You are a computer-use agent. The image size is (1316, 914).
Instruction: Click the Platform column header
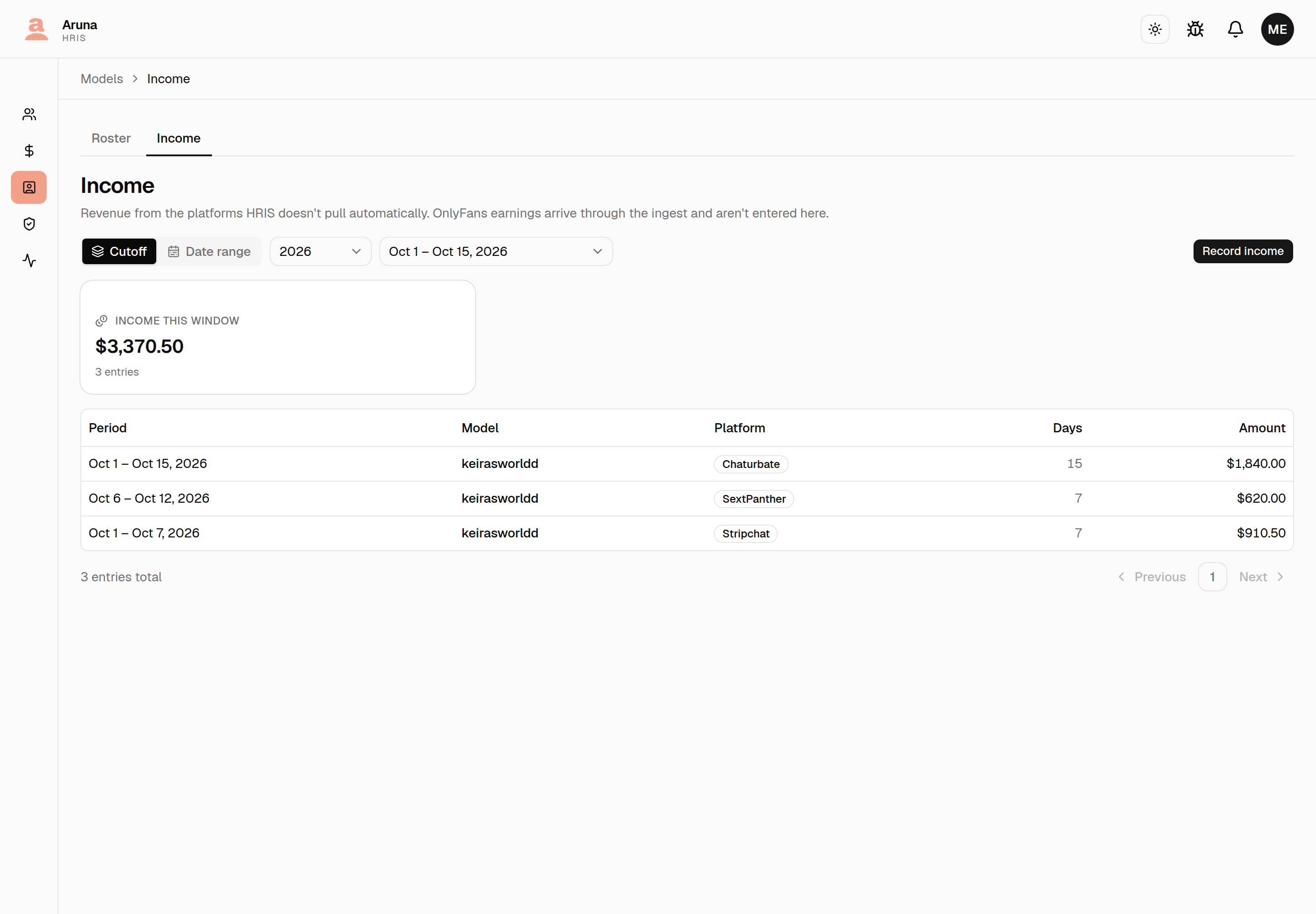739,428
